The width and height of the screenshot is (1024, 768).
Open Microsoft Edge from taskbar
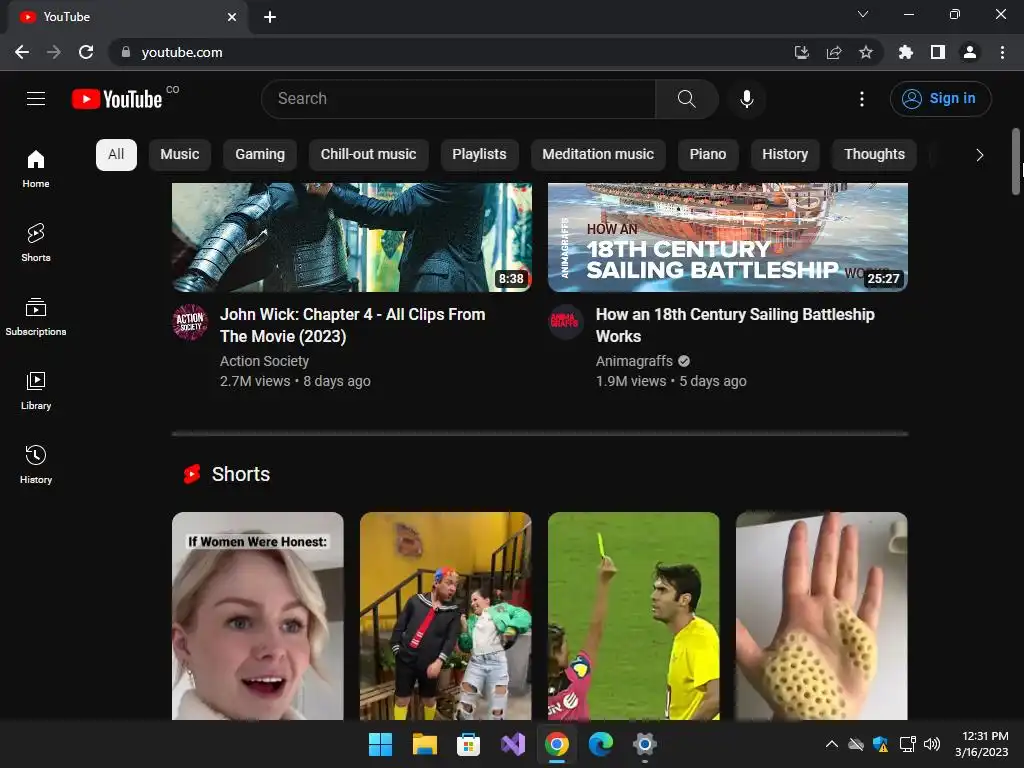click(601, 744)
